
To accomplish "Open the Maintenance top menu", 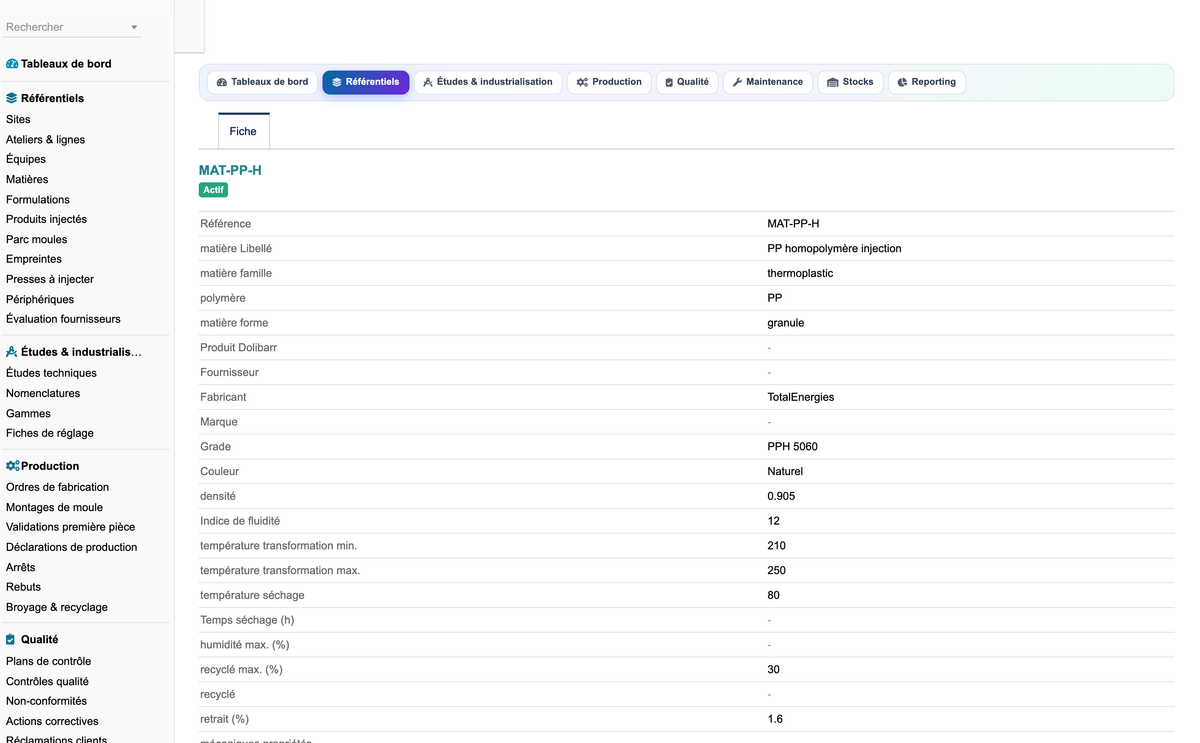I will (x=768, y=82).
